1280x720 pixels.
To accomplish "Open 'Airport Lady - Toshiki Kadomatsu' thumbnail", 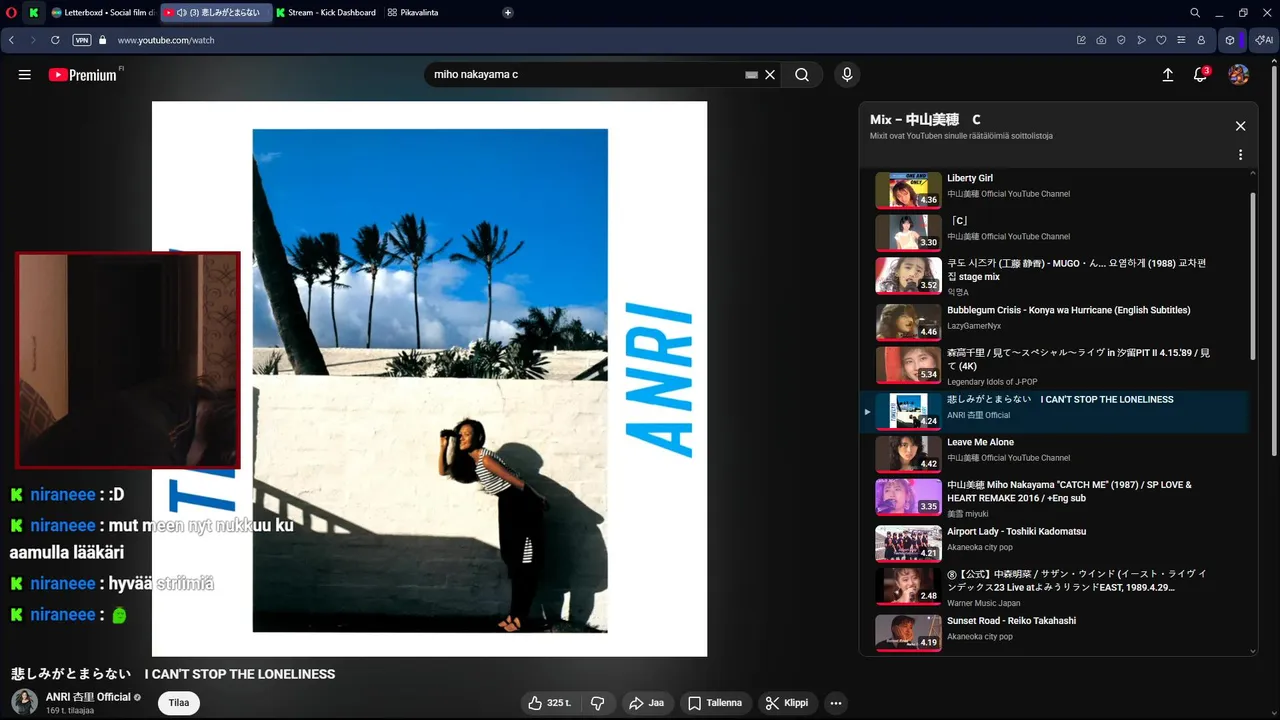I will (x=908, y=543).
